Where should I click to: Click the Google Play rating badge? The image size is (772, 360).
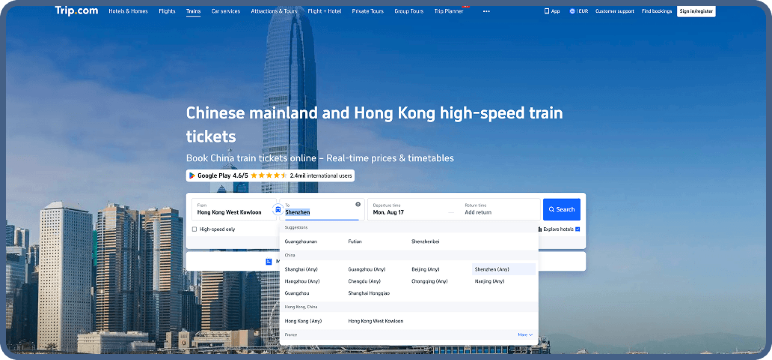coord(270,175)
